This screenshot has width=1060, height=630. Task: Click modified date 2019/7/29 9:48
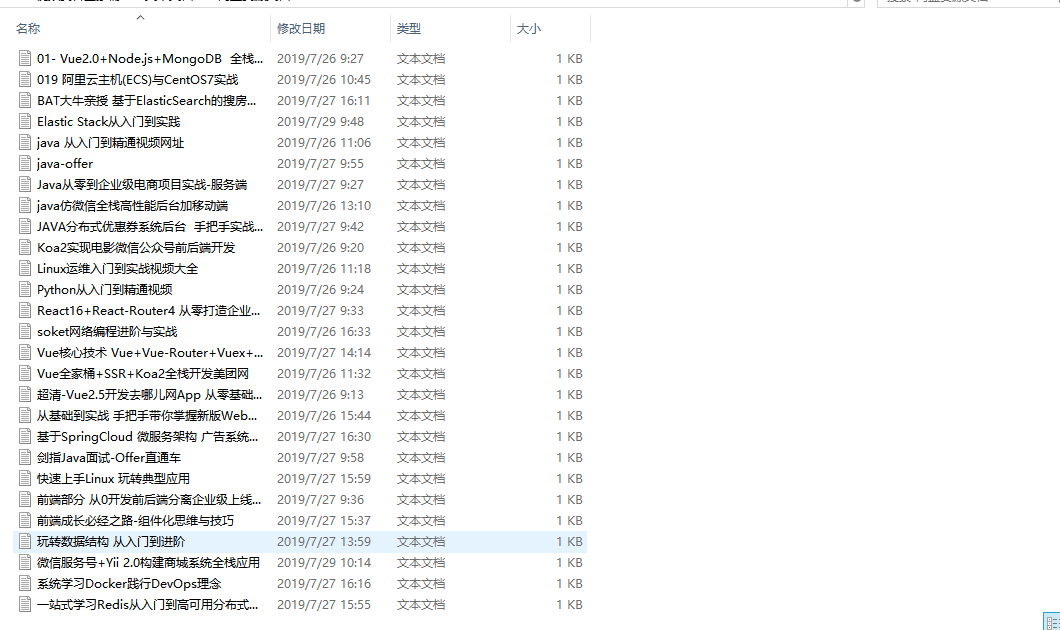320,122
